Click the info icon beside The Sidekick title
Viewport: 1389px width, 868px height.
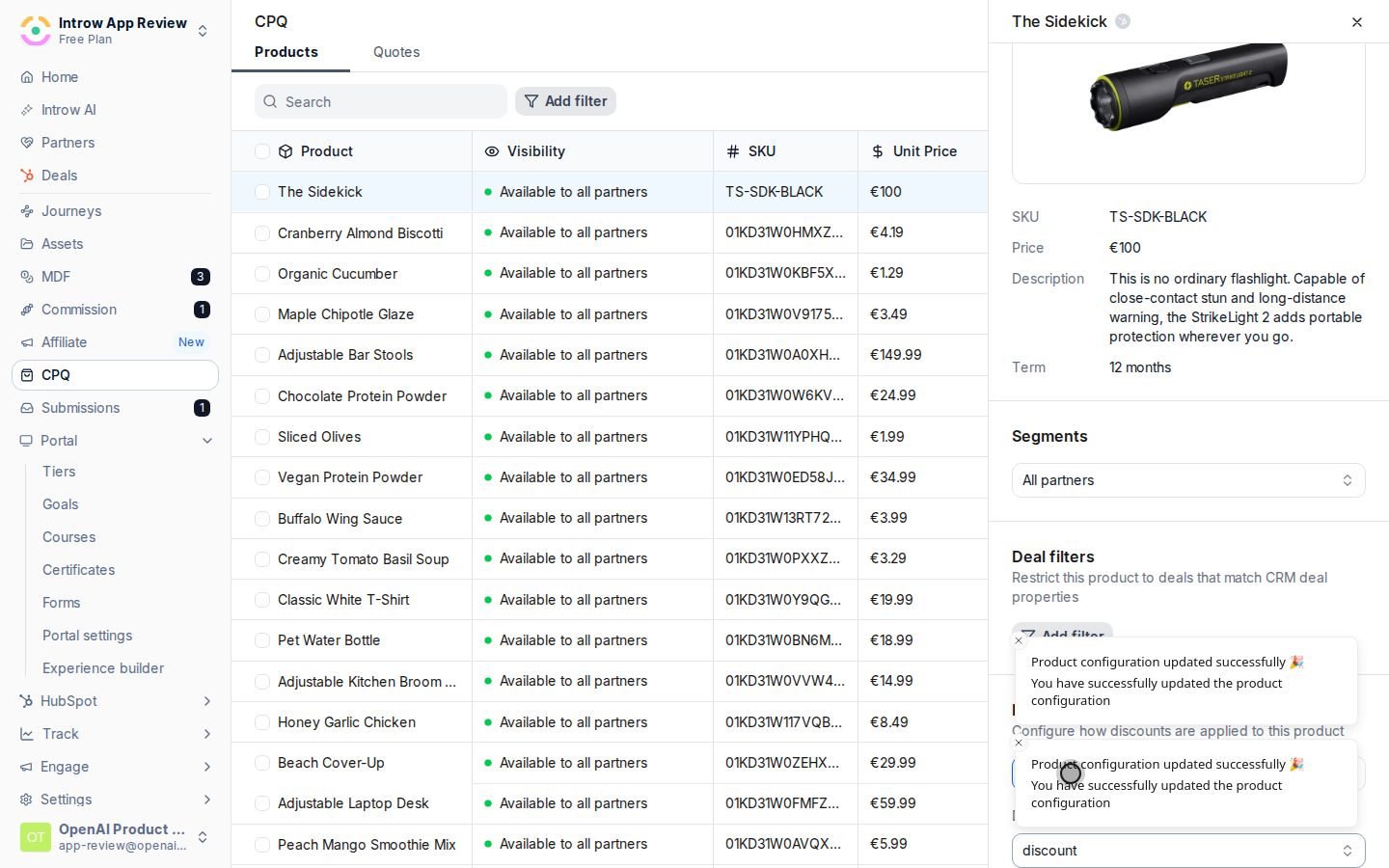click(1123, 21)
